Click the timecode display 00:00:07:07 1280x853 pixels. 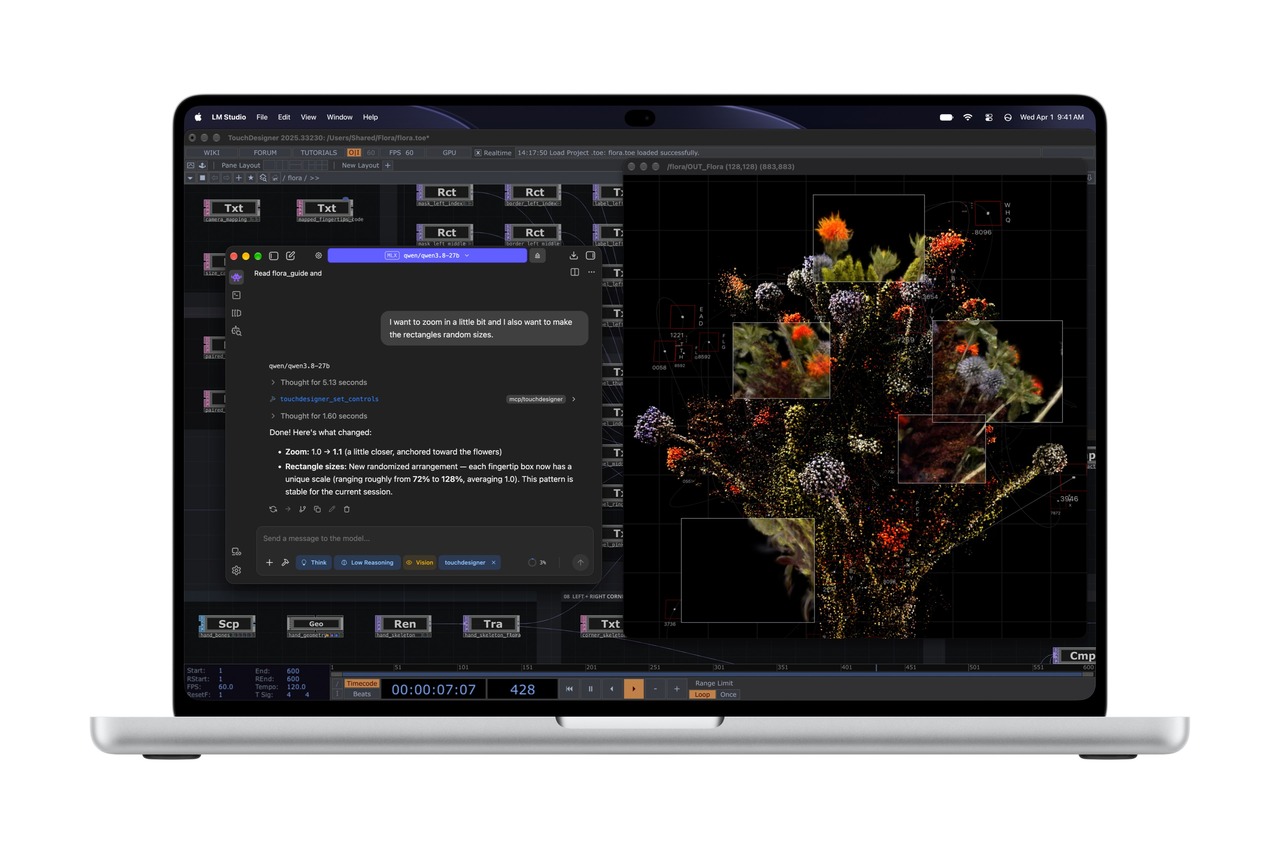pos(434,689)
